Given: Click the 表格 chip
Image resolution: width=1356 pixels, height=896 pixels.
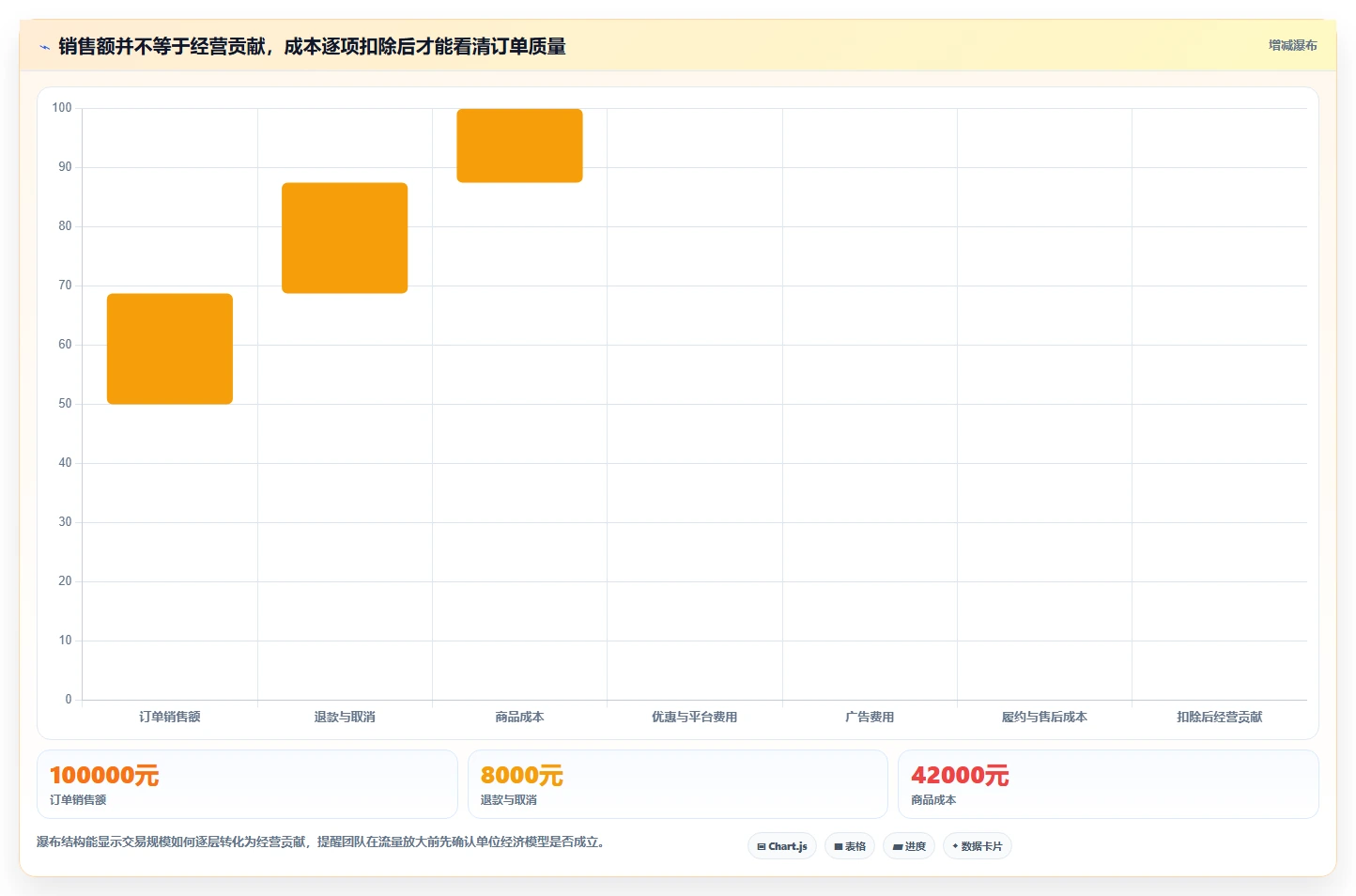Looking at the screenshot, I should click(850, 846).
